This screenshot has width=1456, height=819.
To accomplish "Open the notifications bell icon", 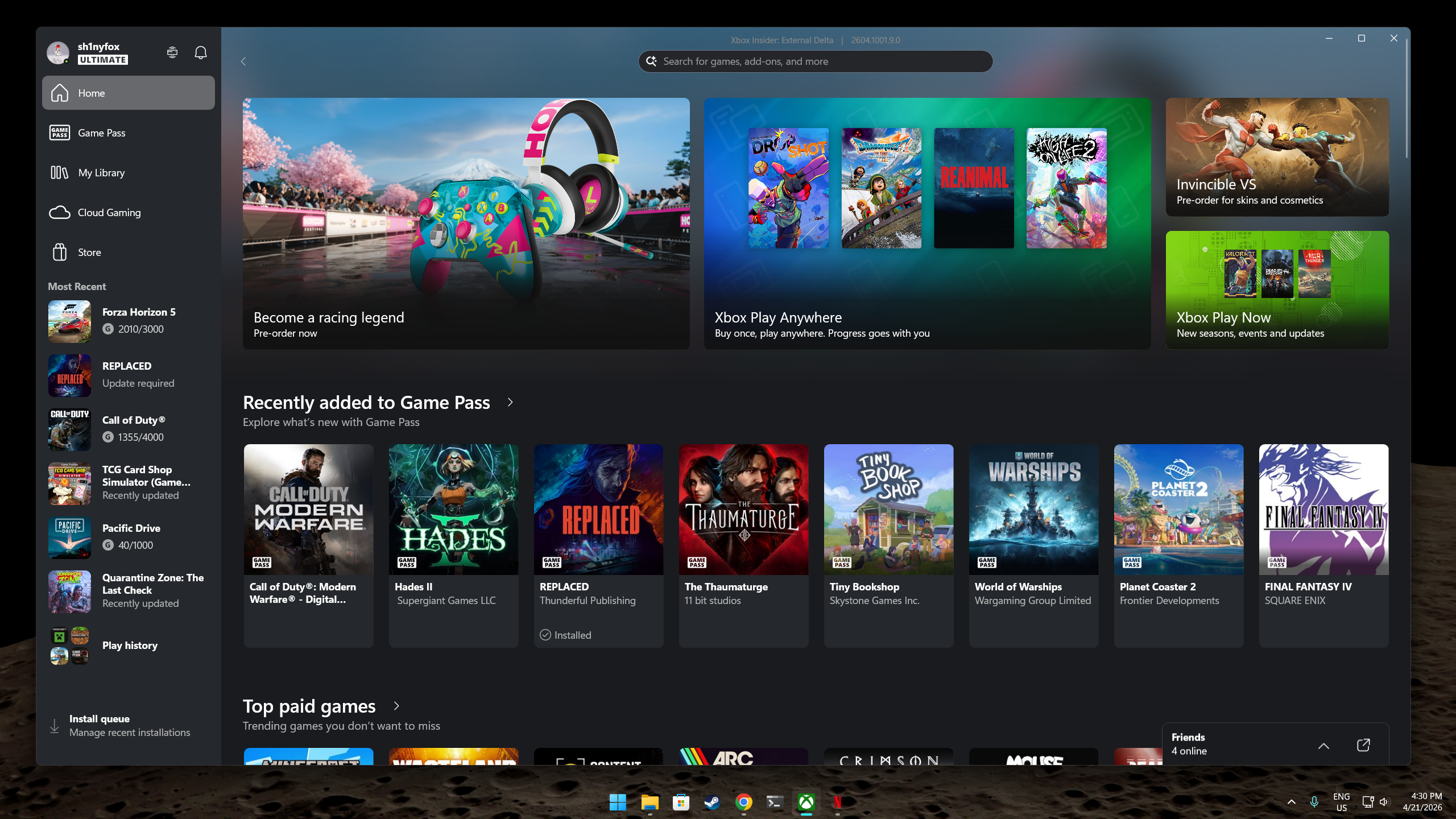I will click(200, 52).
